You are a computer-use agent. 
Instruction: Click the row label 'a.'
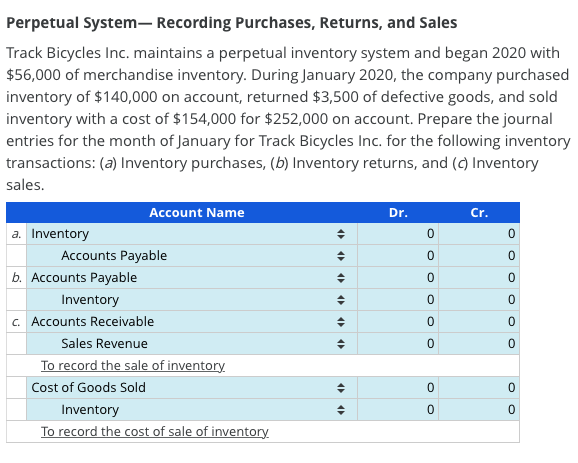click(16, 234)
